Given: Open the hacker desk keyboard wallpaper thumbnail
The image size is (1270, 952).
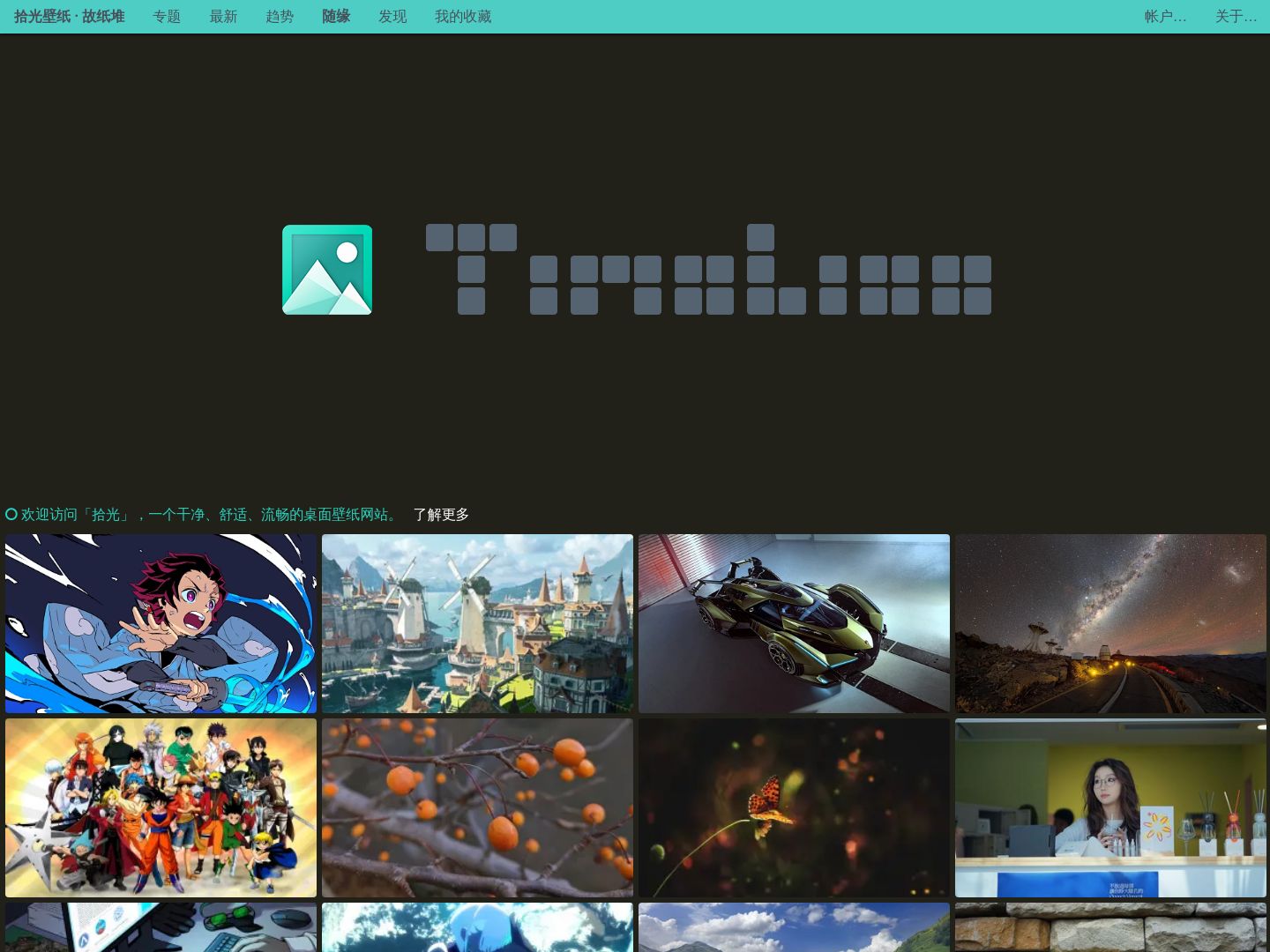Looking at the screenshot, I should click(x=161, y=927).
